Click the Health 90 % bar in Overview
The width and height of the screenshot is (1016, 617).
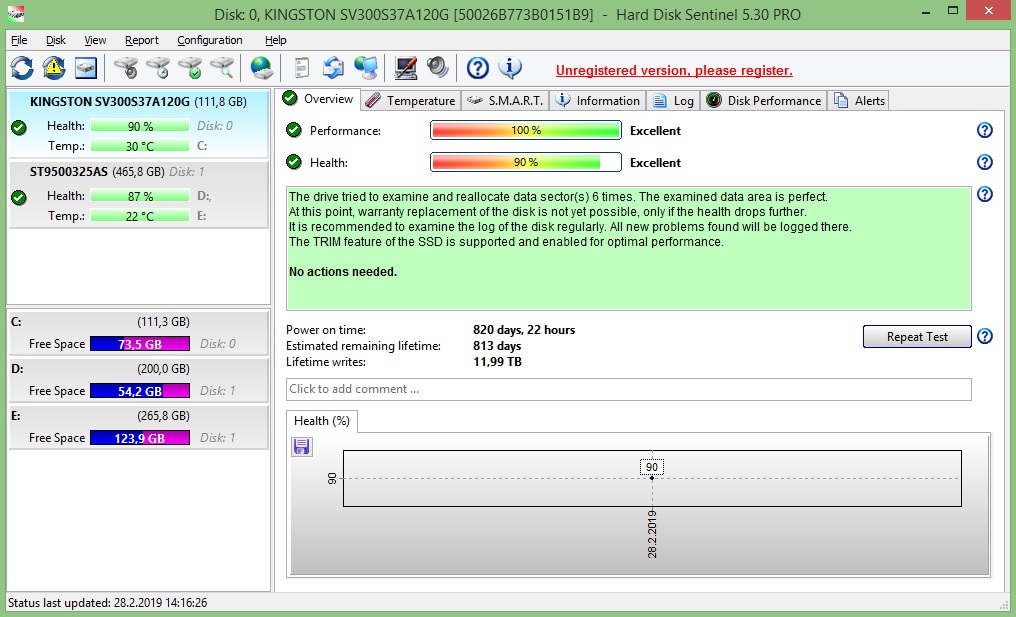click(x=525, y=162)
